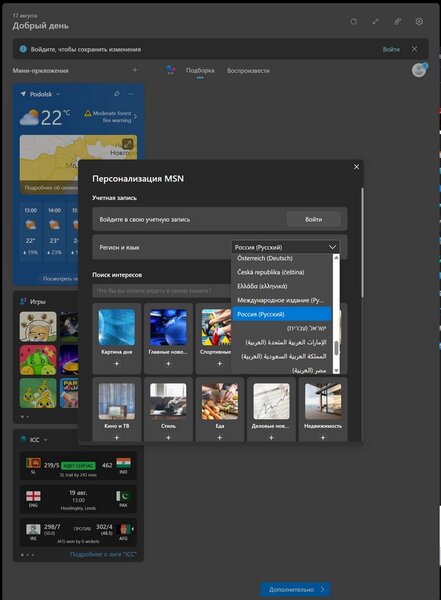
Task: Add the Деловые новости interest
Action: point(271,437)
